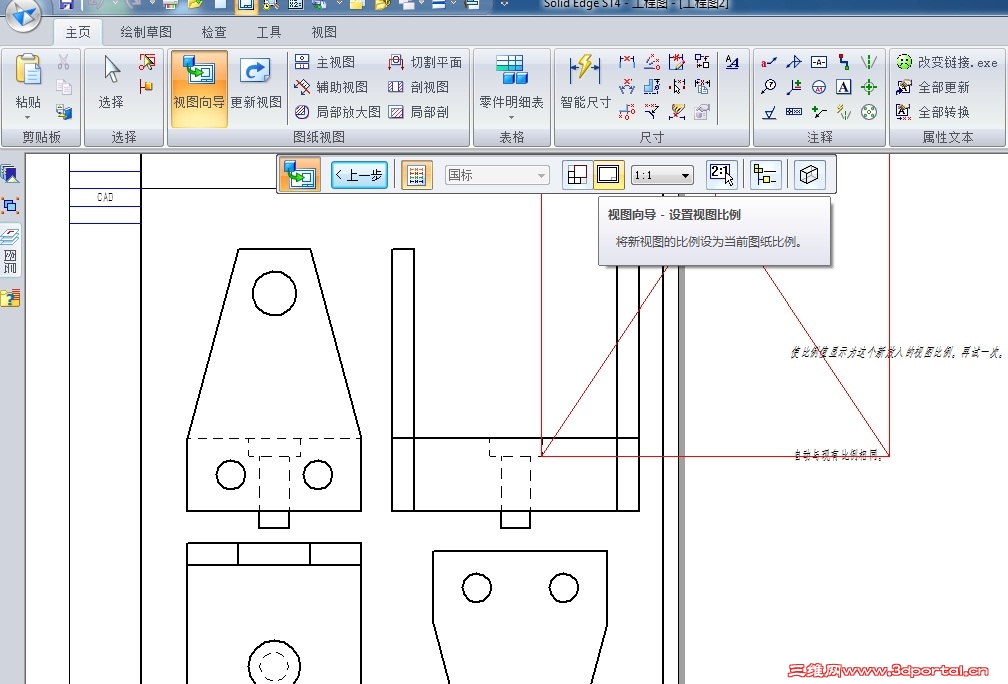This screenshot has width=1008, height=684.
Task: Click the 粘贴 paste icon
Action: coord(28,69)
